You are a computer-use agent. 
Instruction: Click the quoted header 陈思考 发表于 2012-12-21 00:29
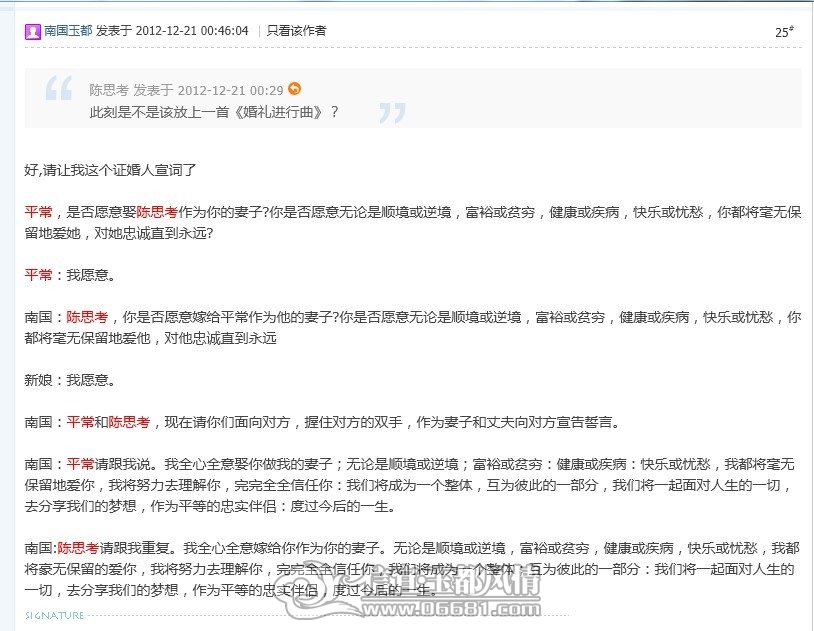click(x=186, y=90)
